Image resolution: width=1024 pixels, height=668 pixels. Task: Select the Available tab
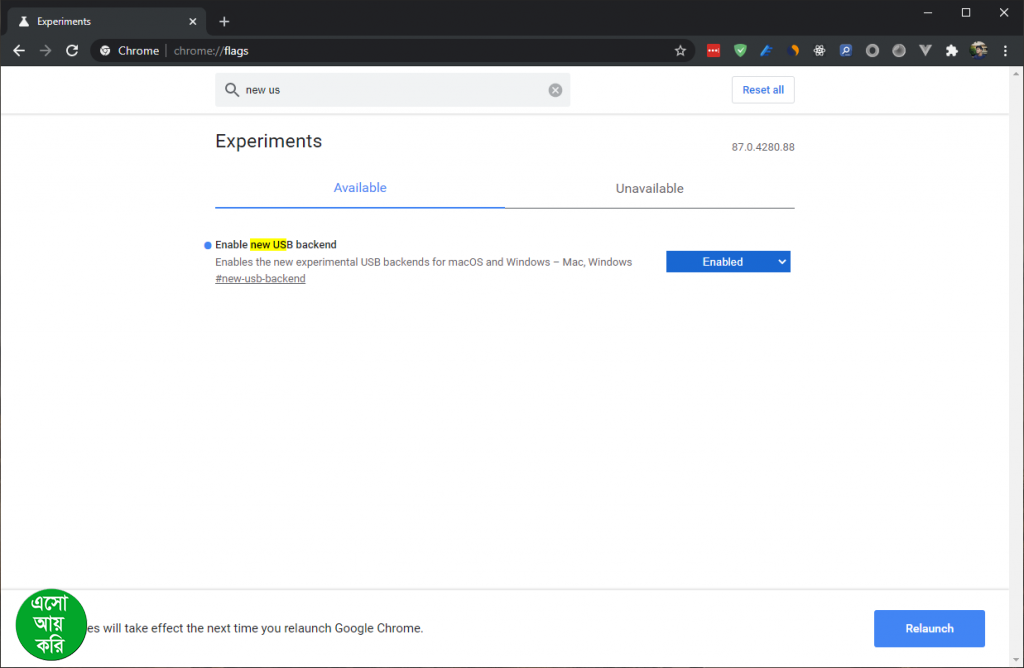point(360,188)
